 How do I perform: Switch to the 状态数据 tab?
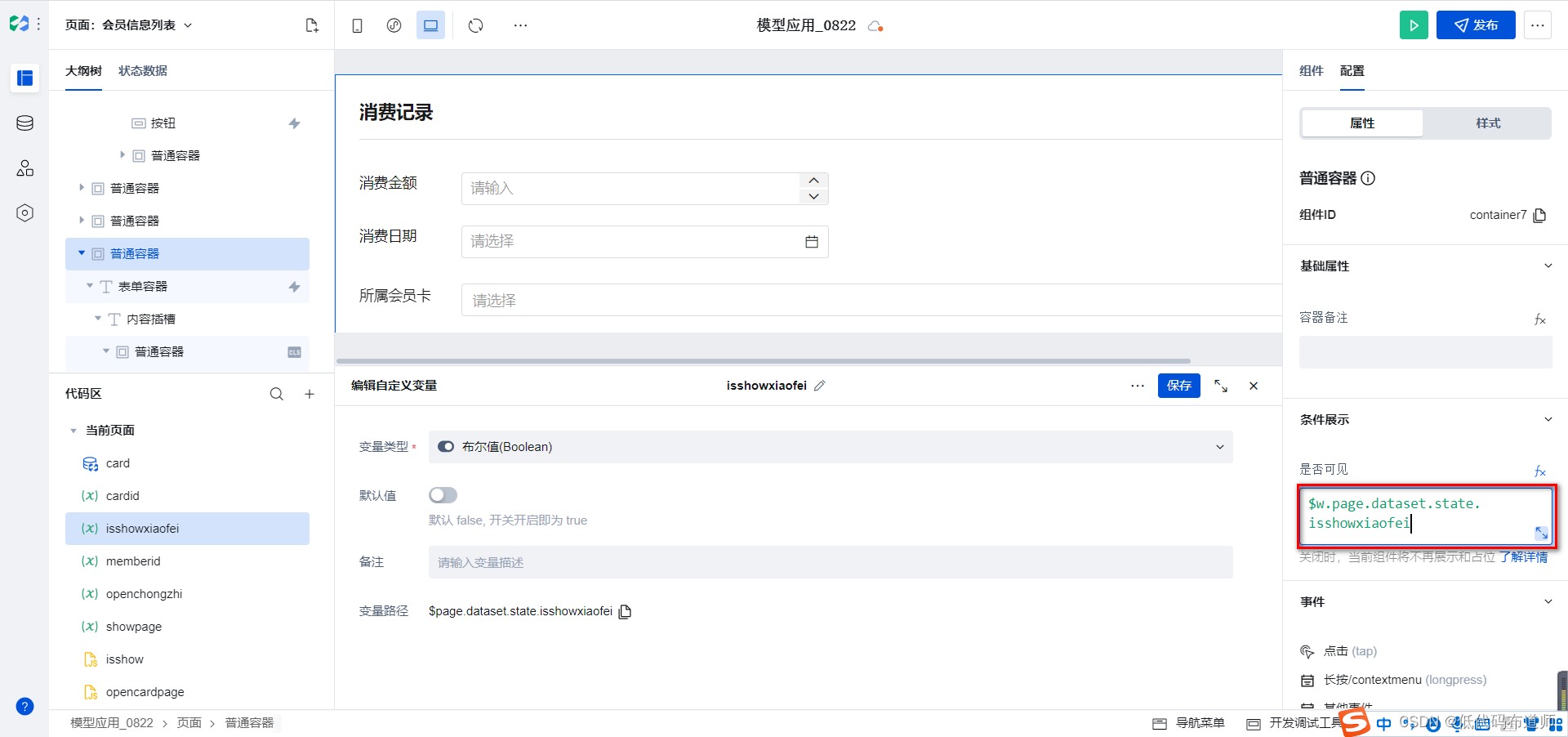pos(143,71)
